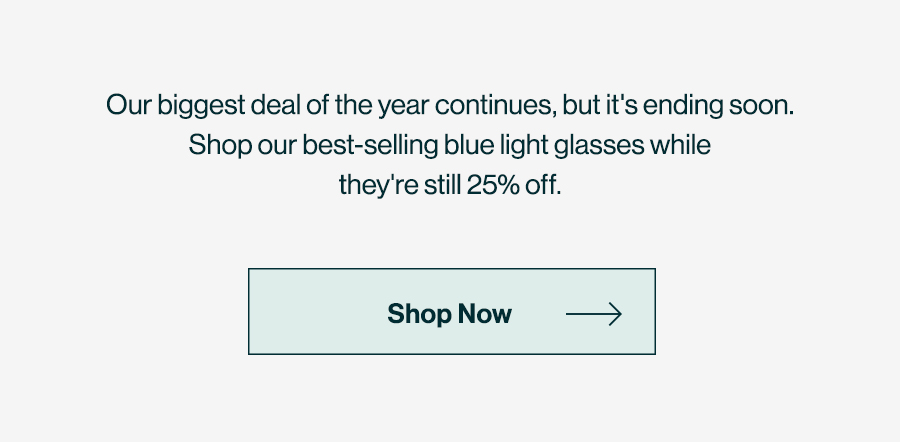
Task: Click the word "glasses" in second line
Action: pos(599,146)
